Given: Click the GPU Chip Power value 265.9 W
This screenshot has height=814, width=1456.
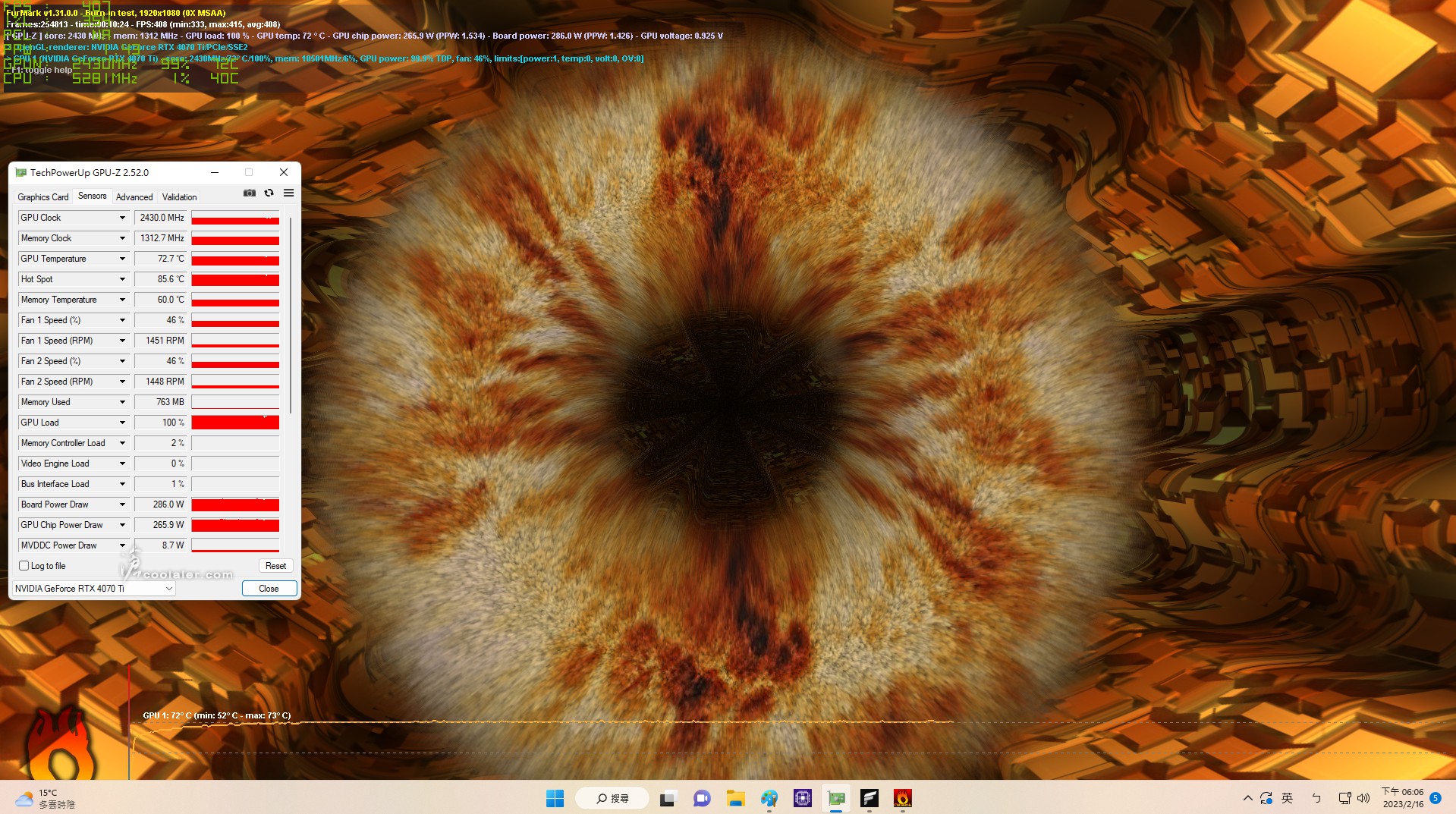Looking at the screenshot, I should tap(161, 525).
